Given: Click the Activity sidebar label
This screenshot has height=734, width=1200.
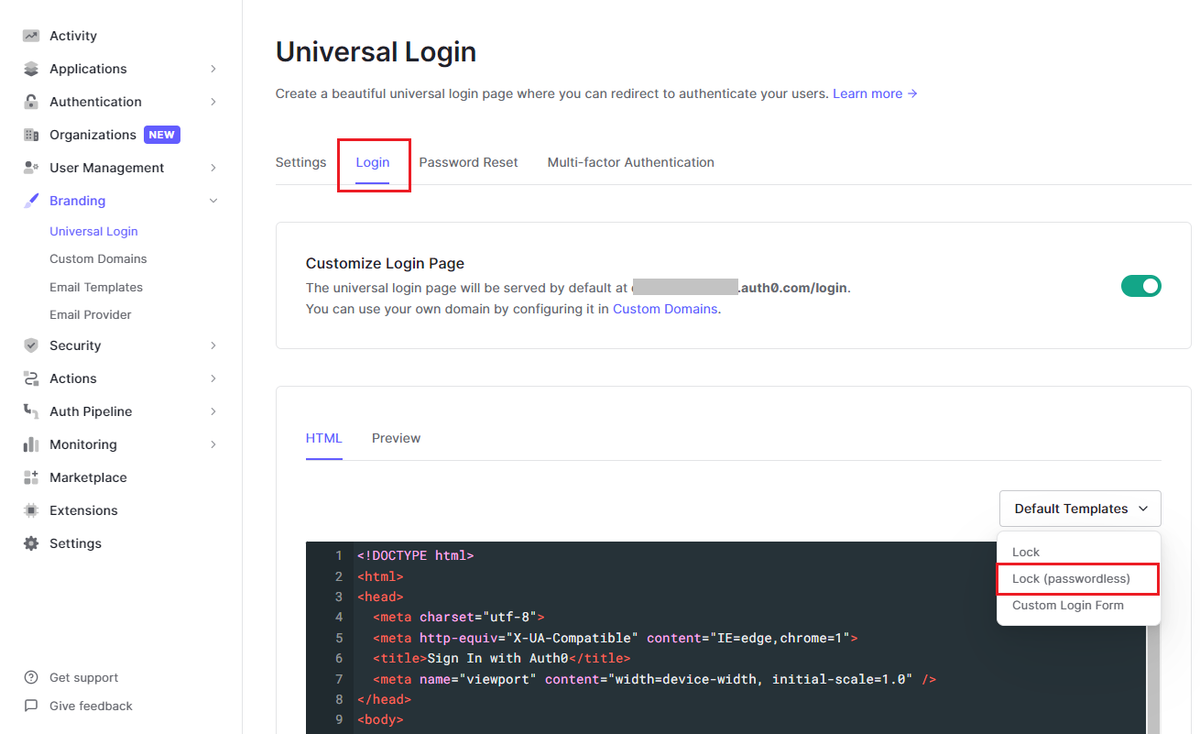Looking at the screenshot, I should 74,36.
